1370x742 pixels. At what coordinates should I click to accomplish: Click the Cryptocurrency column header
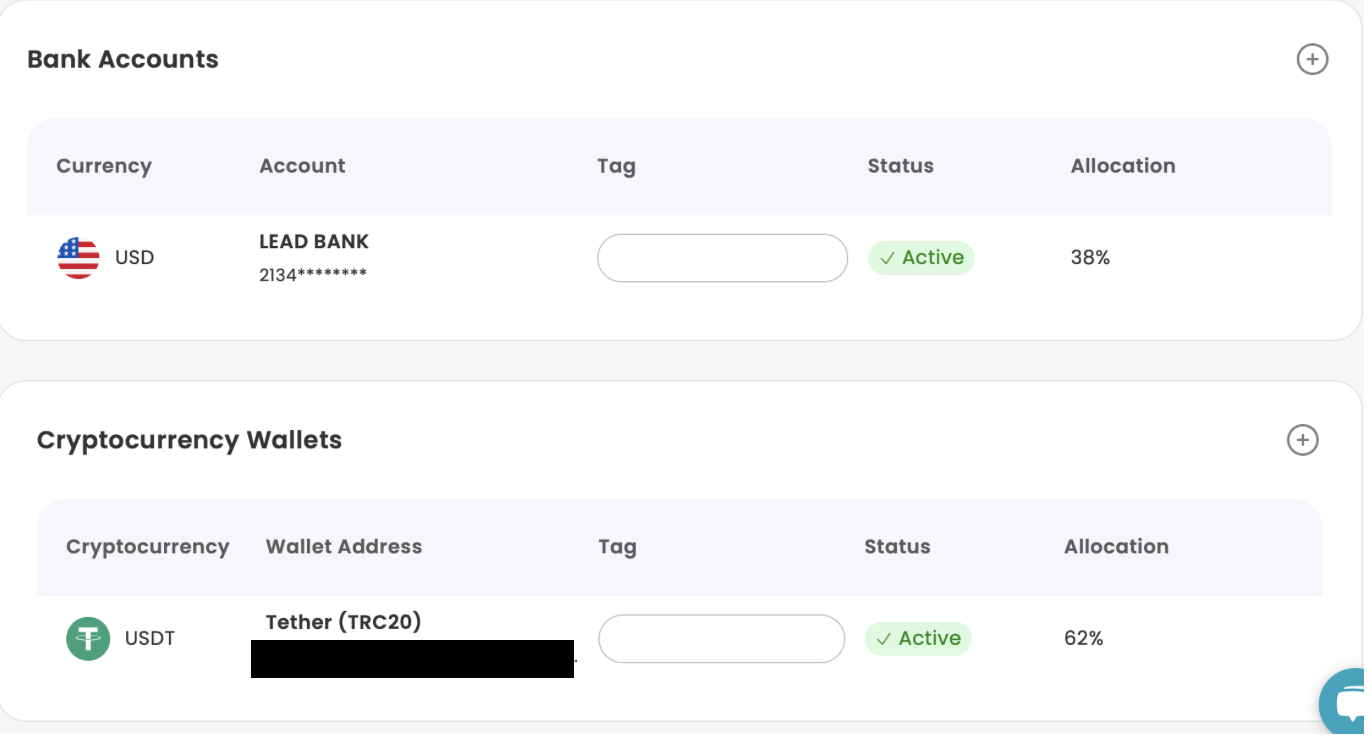tap(147, 547)
